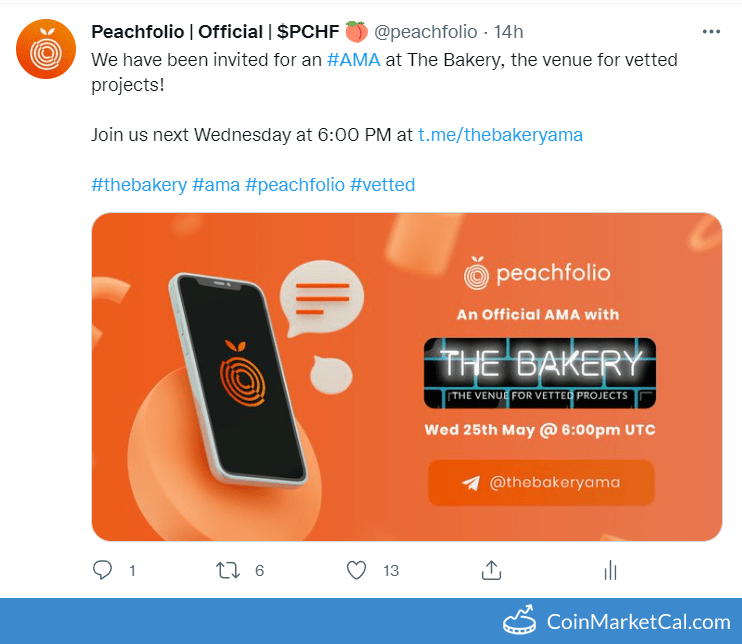742x644 pixels.
Task: Like the tweet with the heart icon
Action: 357,570
